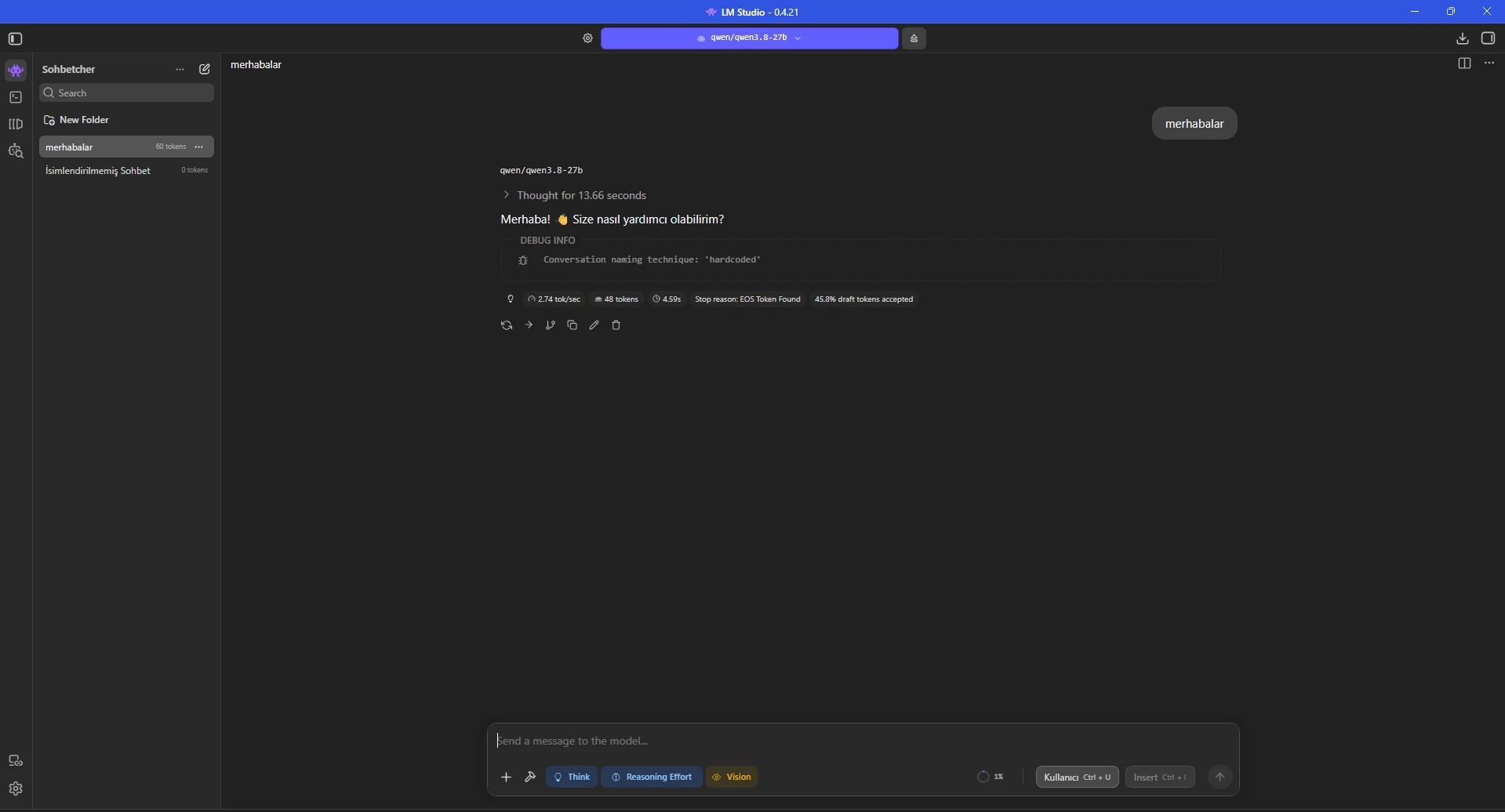
Task: Start a new chat with compose icon
Action: [x=205, y=69]
